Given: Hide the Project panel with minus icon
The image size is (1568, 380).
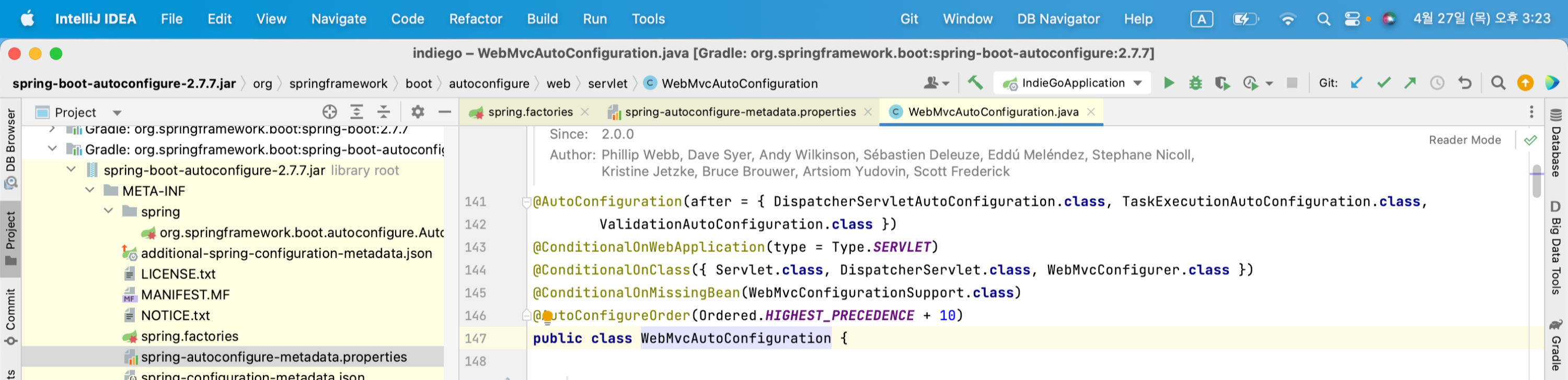Looking at the screenshot, I should (445, 112).
